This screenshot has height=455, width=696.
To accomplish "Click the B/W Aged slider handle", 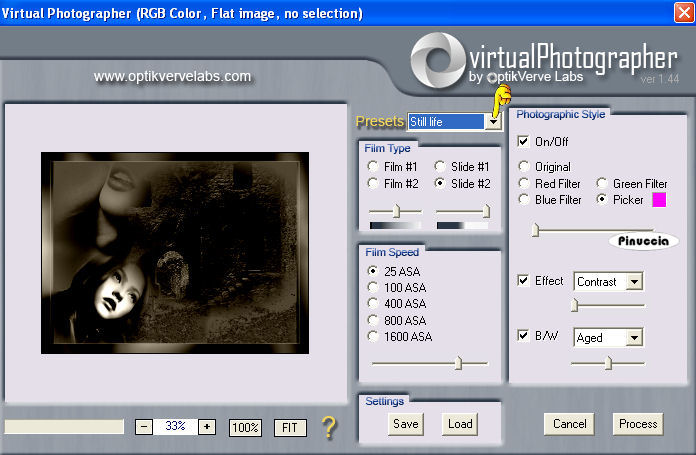I will pos(609,363).
